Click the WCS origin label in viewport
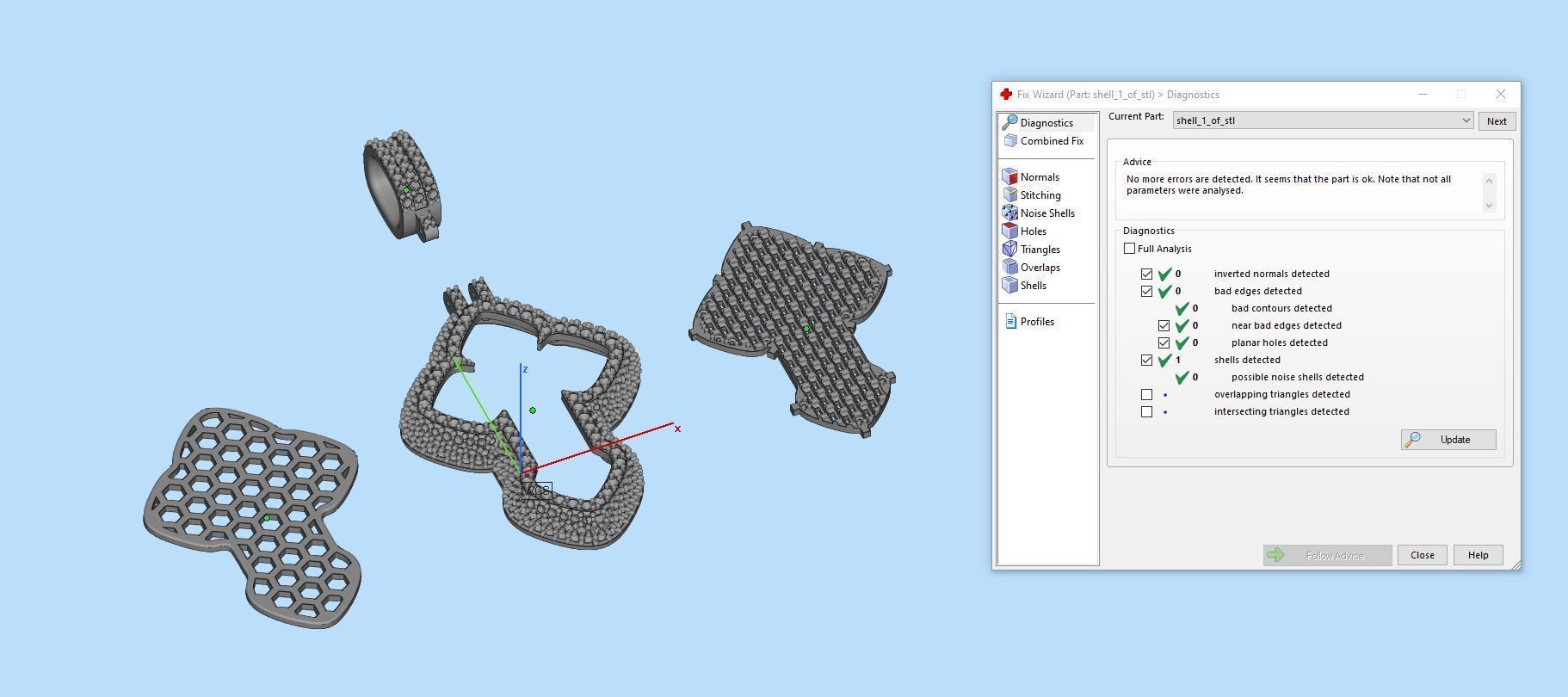The height and width of the screenshot is (697, 1568). [536, 490]
